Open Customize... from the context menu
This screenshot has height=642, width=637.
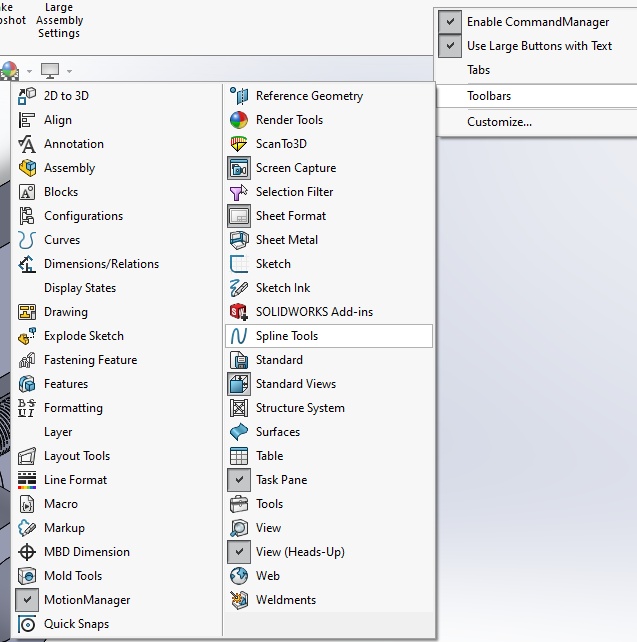coord(536,122)
